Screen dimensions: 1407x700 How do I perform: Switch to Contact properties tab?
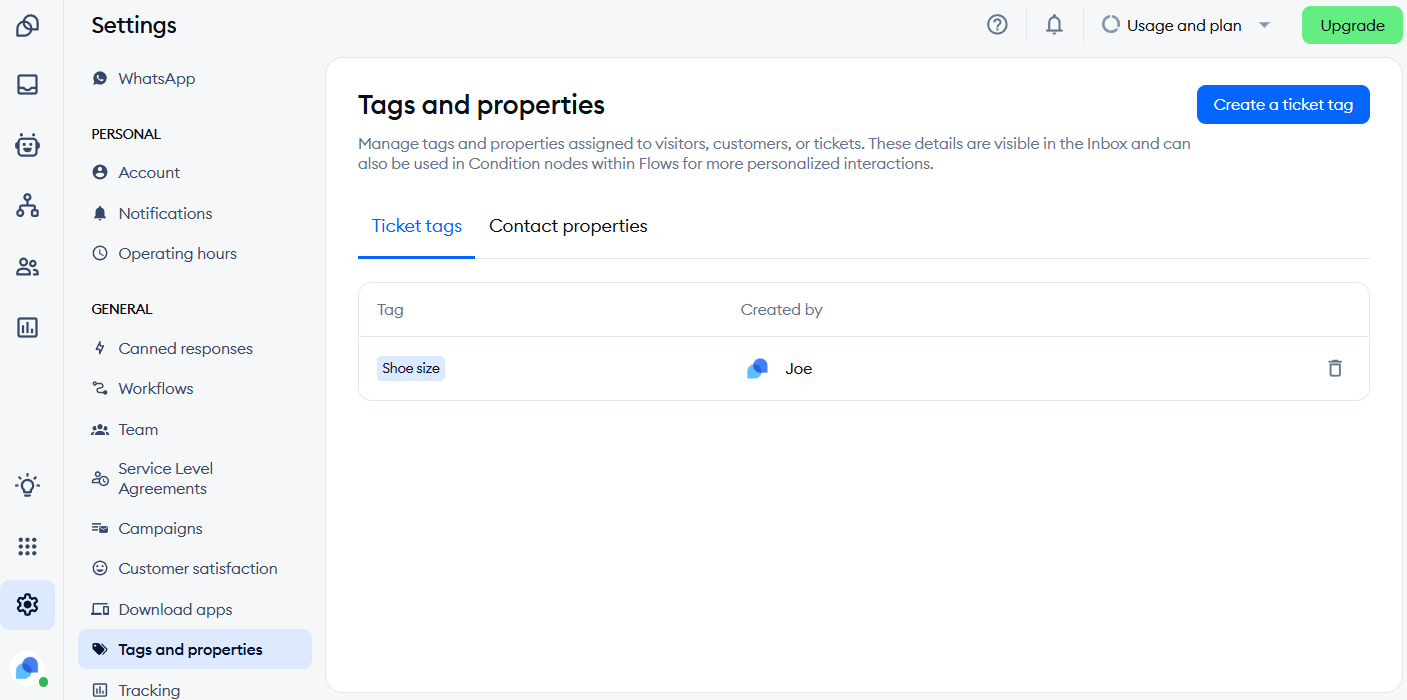(x=568, y=226)
